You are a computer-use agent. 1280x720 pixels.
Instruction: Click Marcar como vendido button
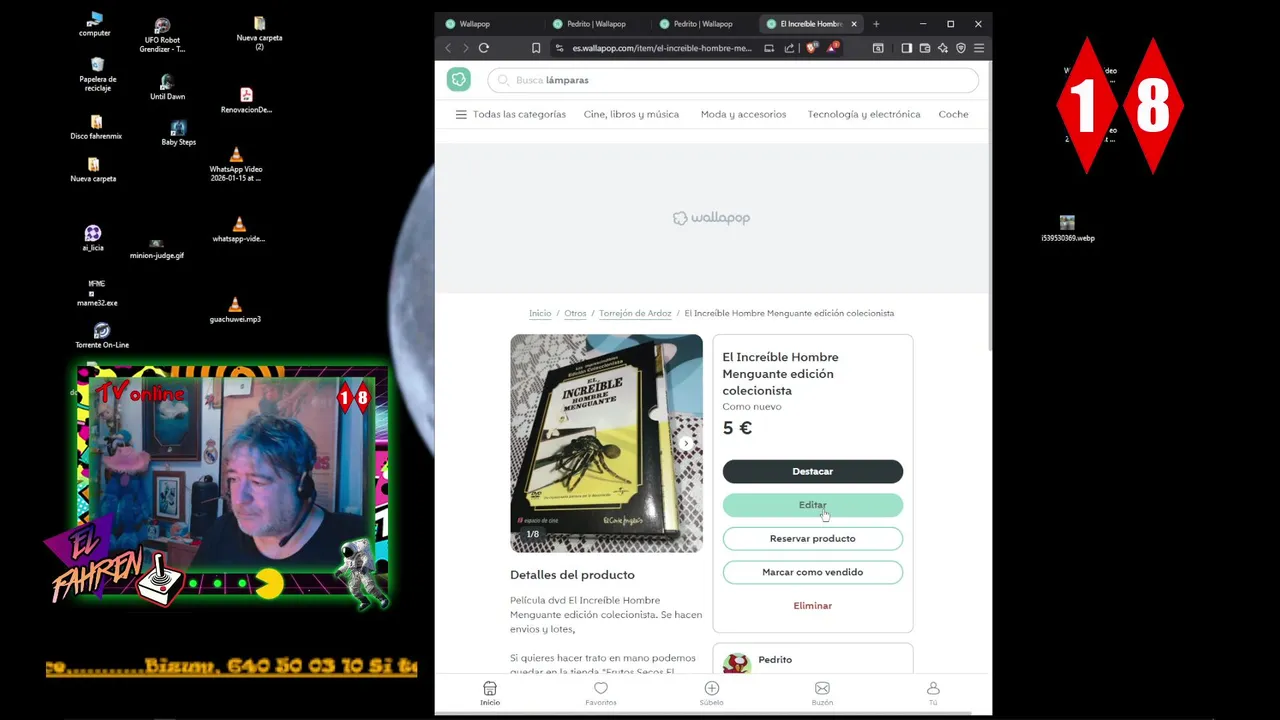[x=812, y=572]
